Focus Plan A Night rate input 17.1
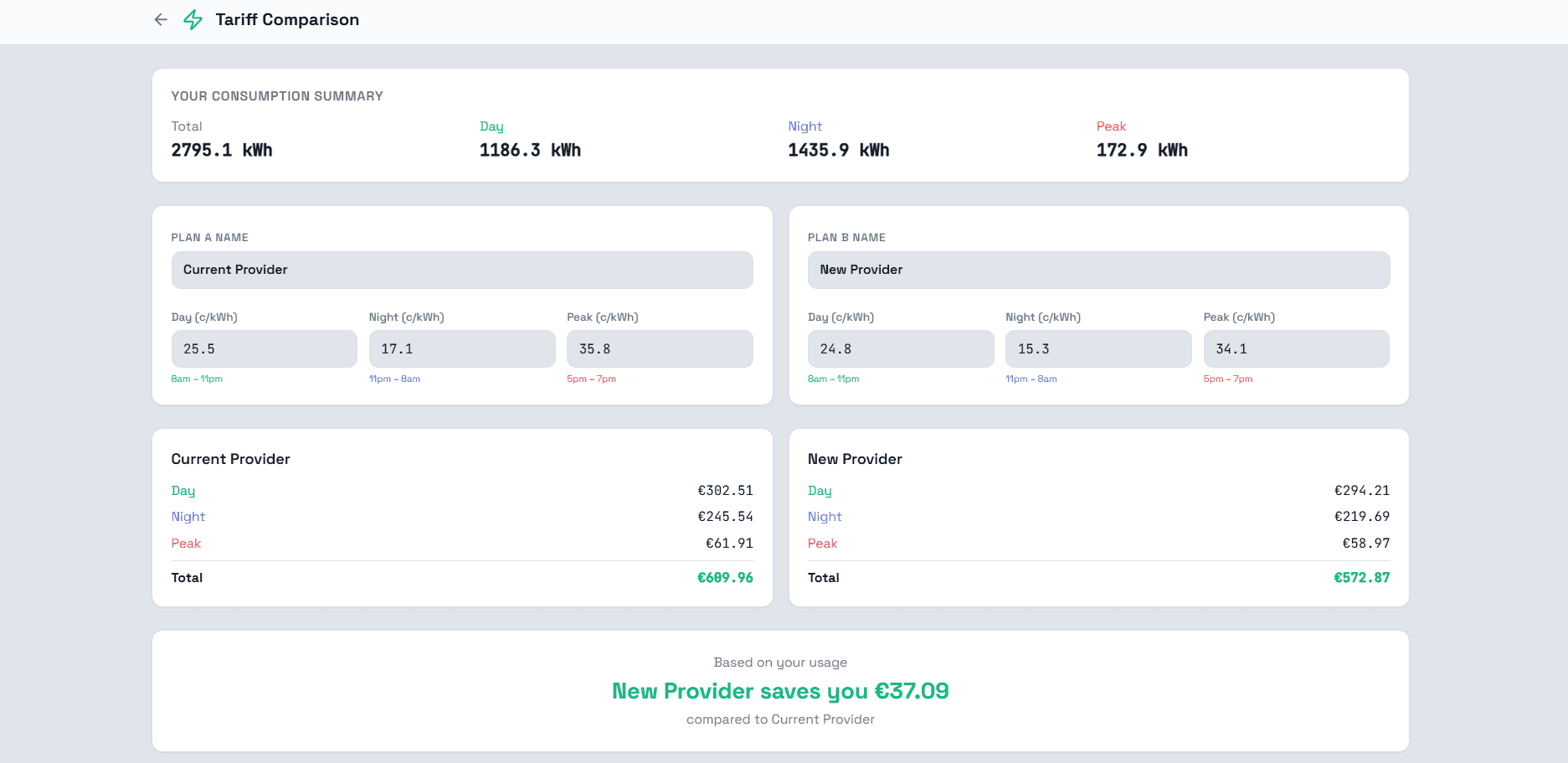The image size is (1568, 763). 461,348
